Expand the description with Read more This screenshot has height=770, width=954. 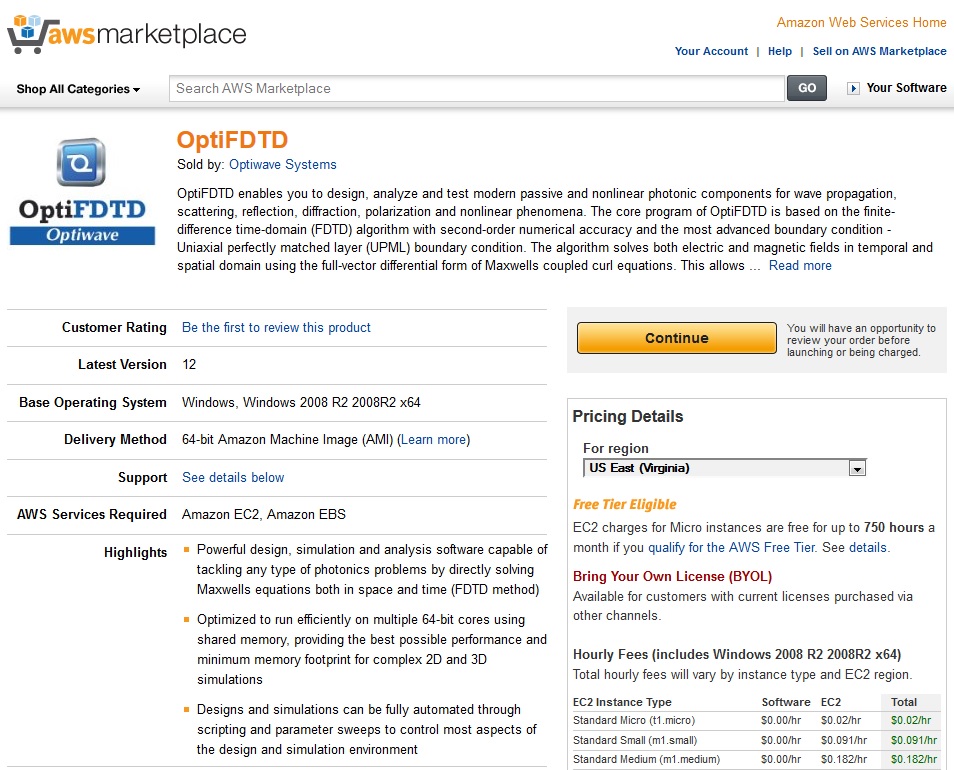pyautogui.click(x=799, y=266)
